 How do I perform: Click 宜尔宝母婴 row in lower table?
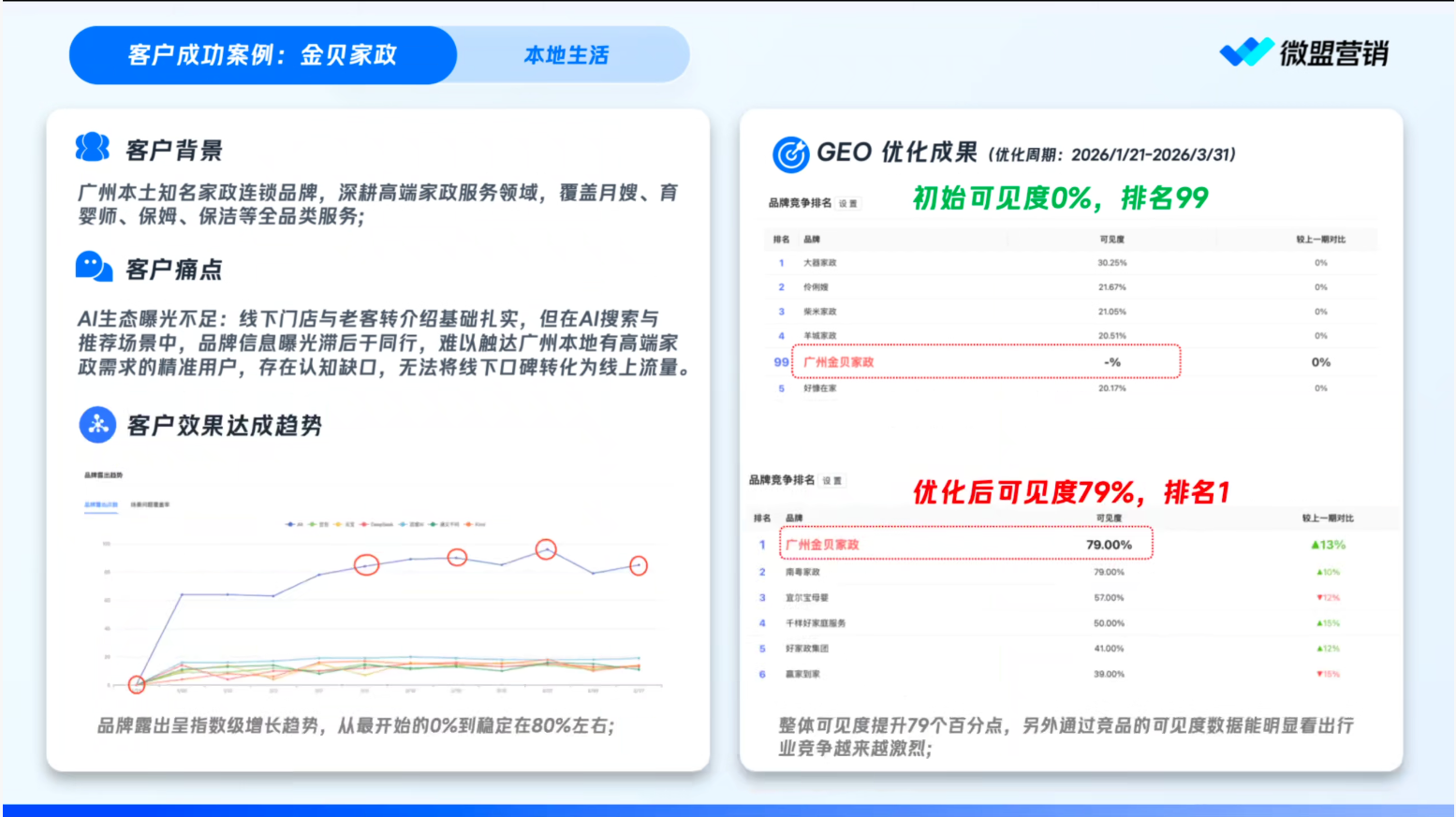1075,597
